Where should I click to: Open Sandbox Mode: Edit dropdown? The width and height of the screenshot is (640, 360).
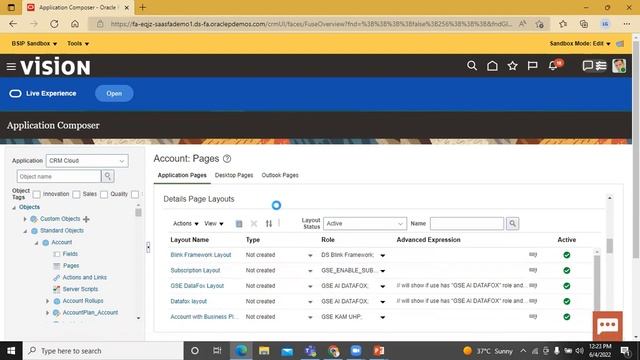tap(580, 43)
